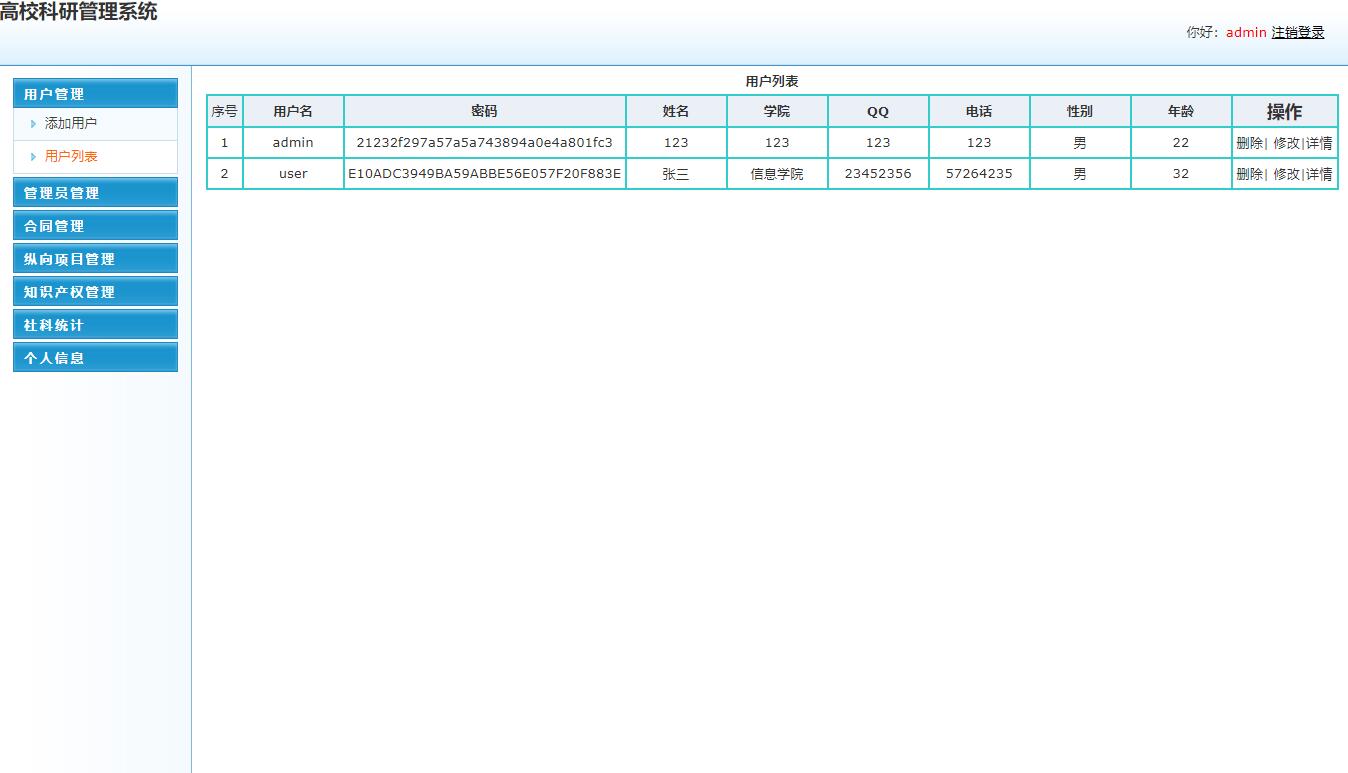The image size is (1348, 773).
Task: View 详情 for the admin user
Action: (1320, 143)
